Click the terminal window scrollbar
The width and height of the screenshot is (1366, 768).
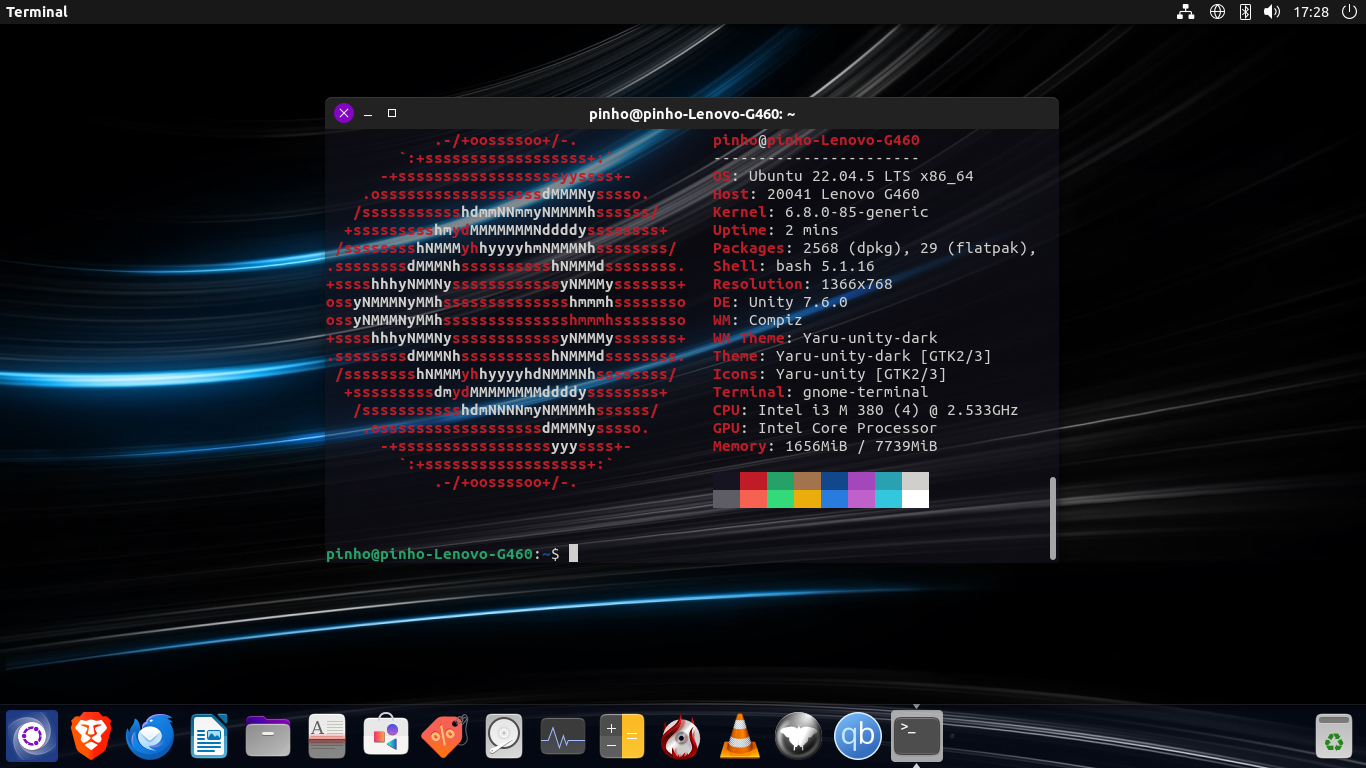[1053, 518]
